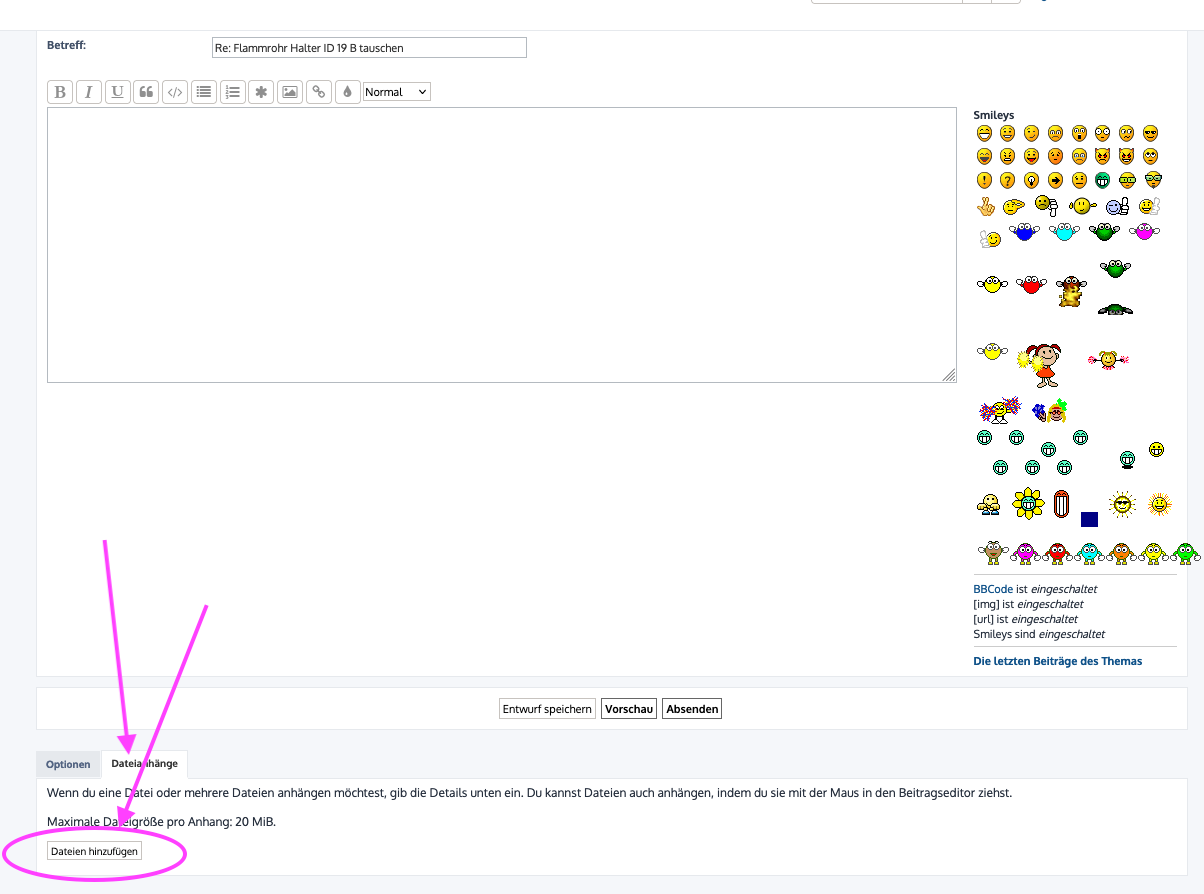Insert an unordered bullet list
The image size is (1204, 894).
point(204,92)
